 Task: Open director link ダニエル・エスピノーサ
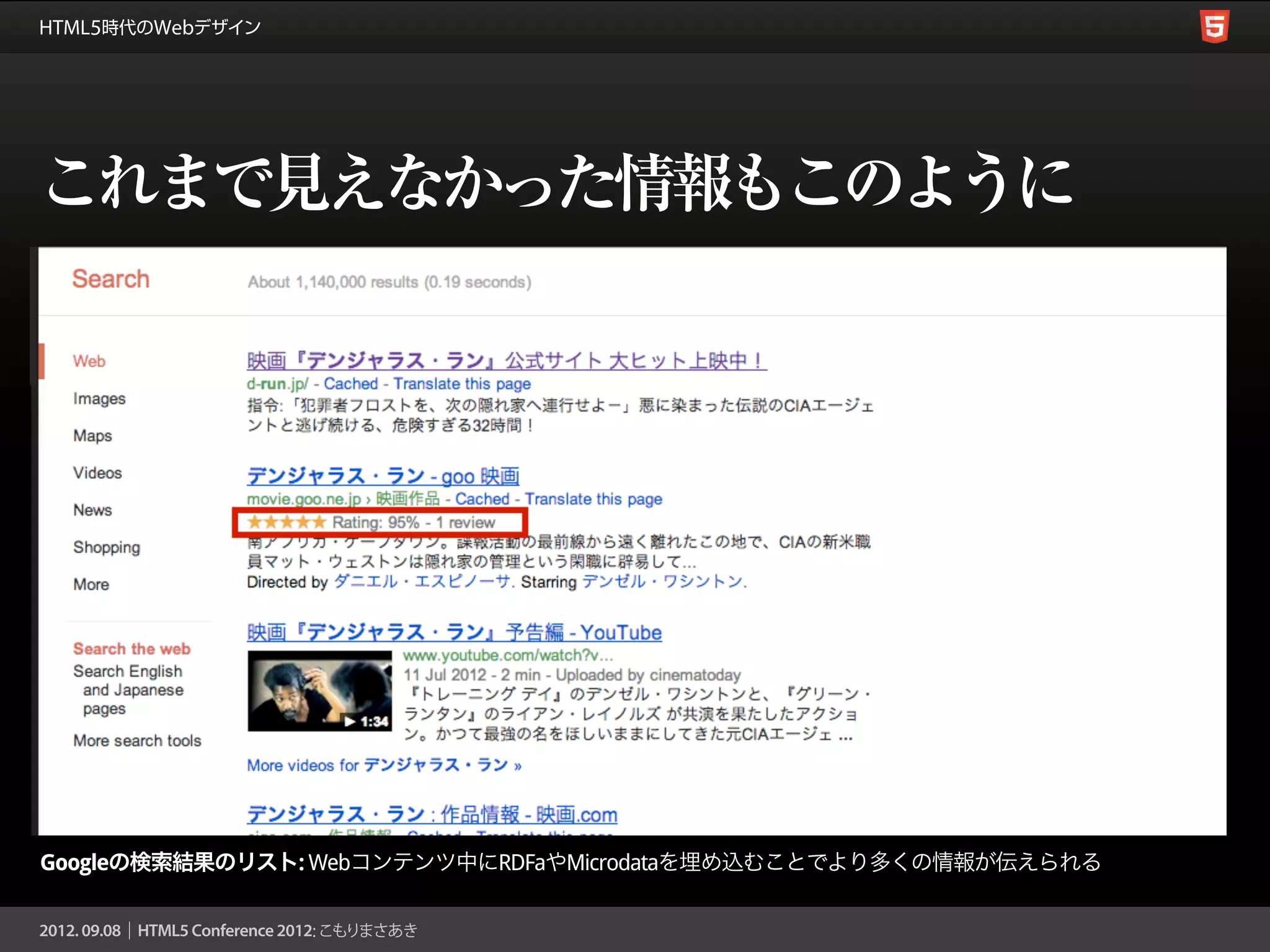click(x=424, y=581)
